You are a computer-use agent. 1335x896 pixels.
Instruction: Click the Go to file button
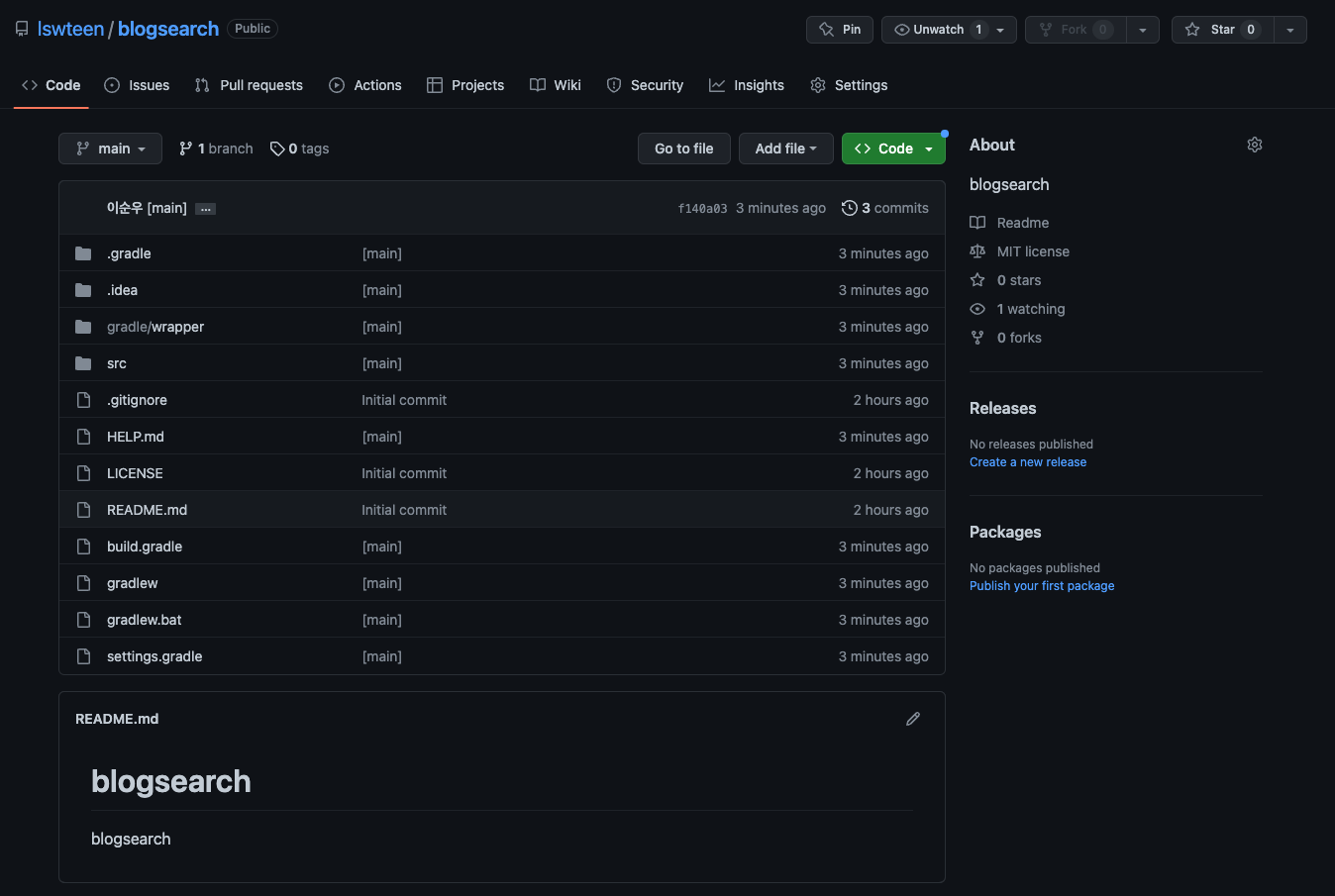tap(684, 149)
